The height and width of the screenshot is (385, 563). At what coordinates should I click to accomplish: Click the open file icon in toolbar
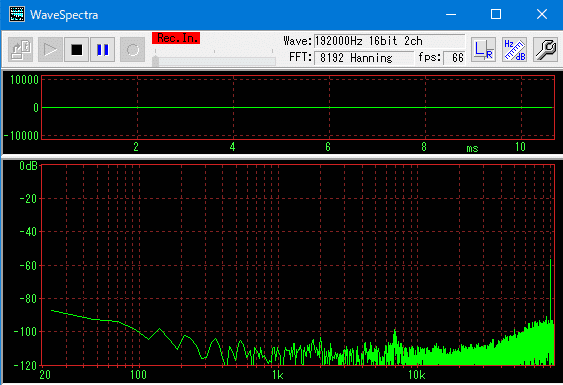point(20,50)
